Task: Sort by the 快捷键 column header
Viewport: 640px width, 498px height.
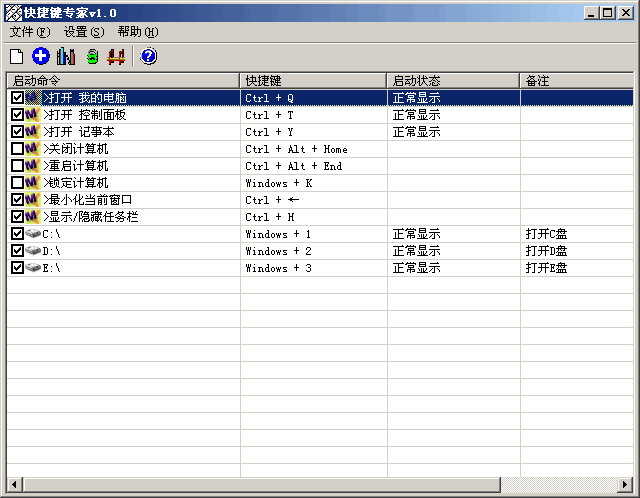Action: (x=313, y=81)
